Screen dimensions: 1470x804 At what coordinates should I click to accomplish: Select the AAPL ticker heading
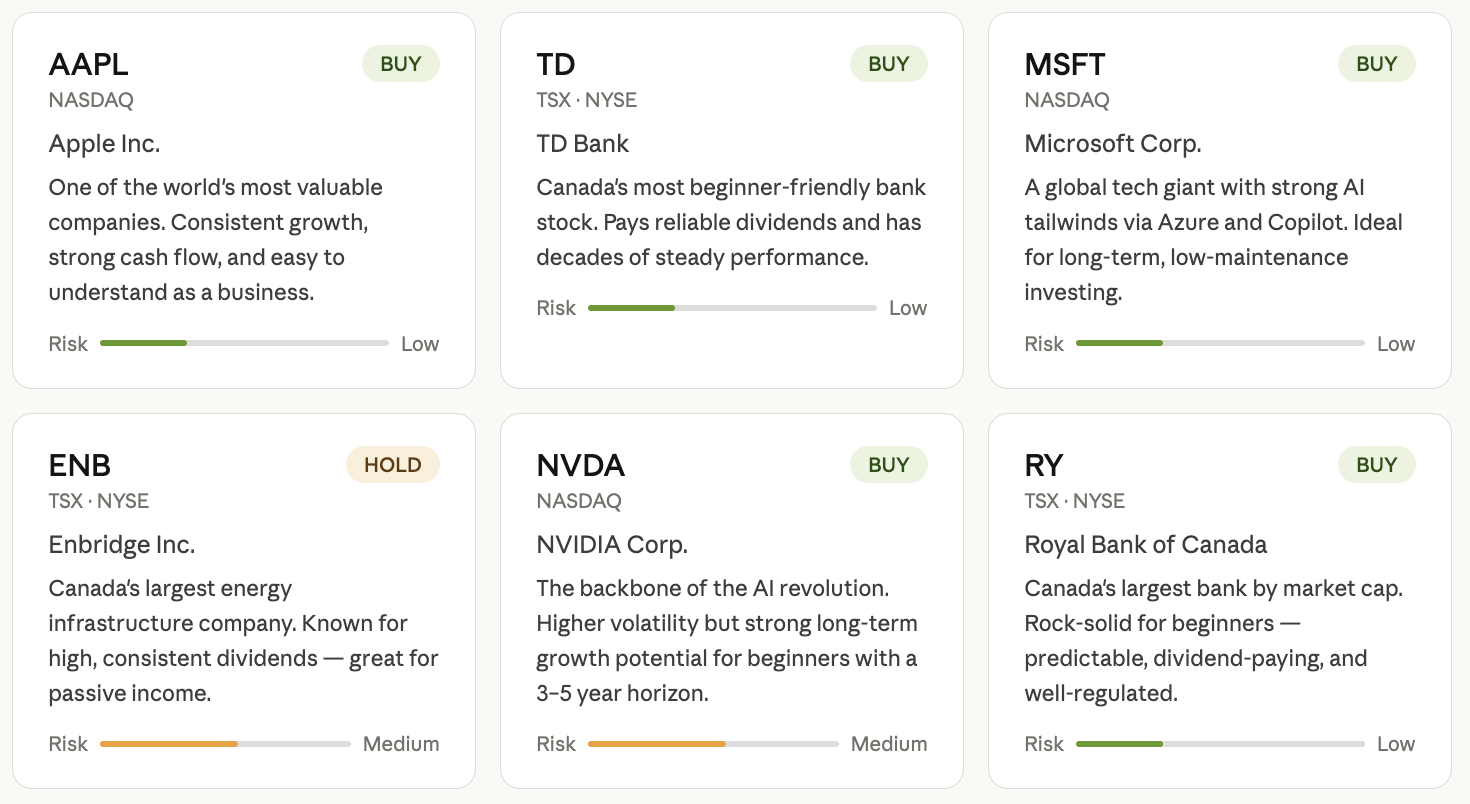click(x=89, y=65)
